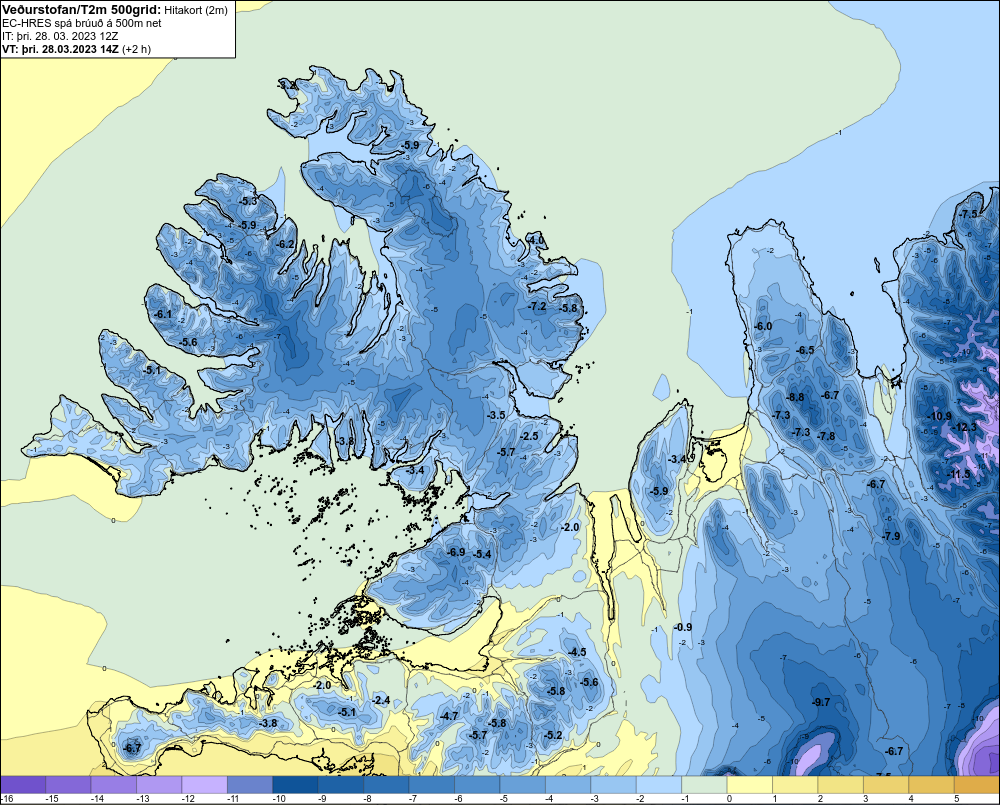Pick the legend swatch between -1 and 0

[705, 785]
